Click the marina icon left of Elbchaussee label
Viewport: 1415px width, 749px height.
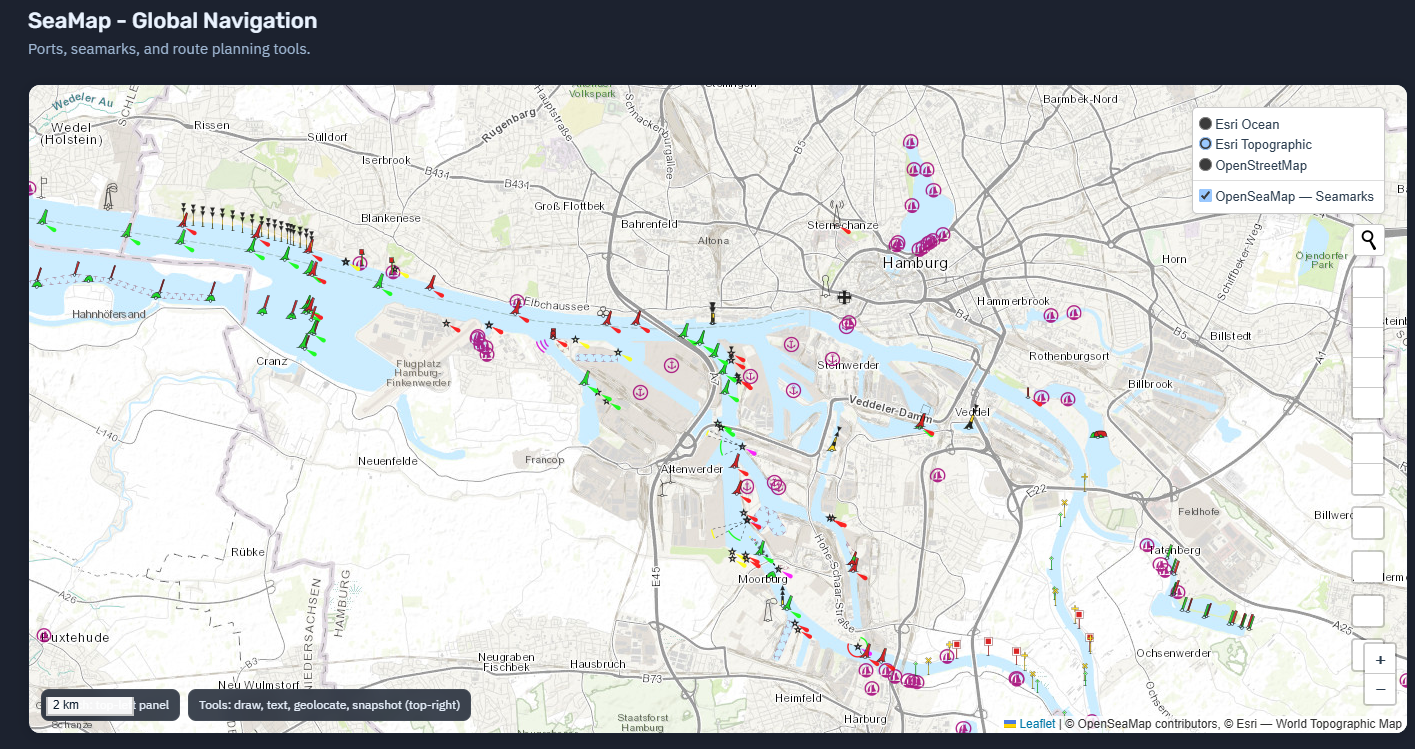click(516, 301)
